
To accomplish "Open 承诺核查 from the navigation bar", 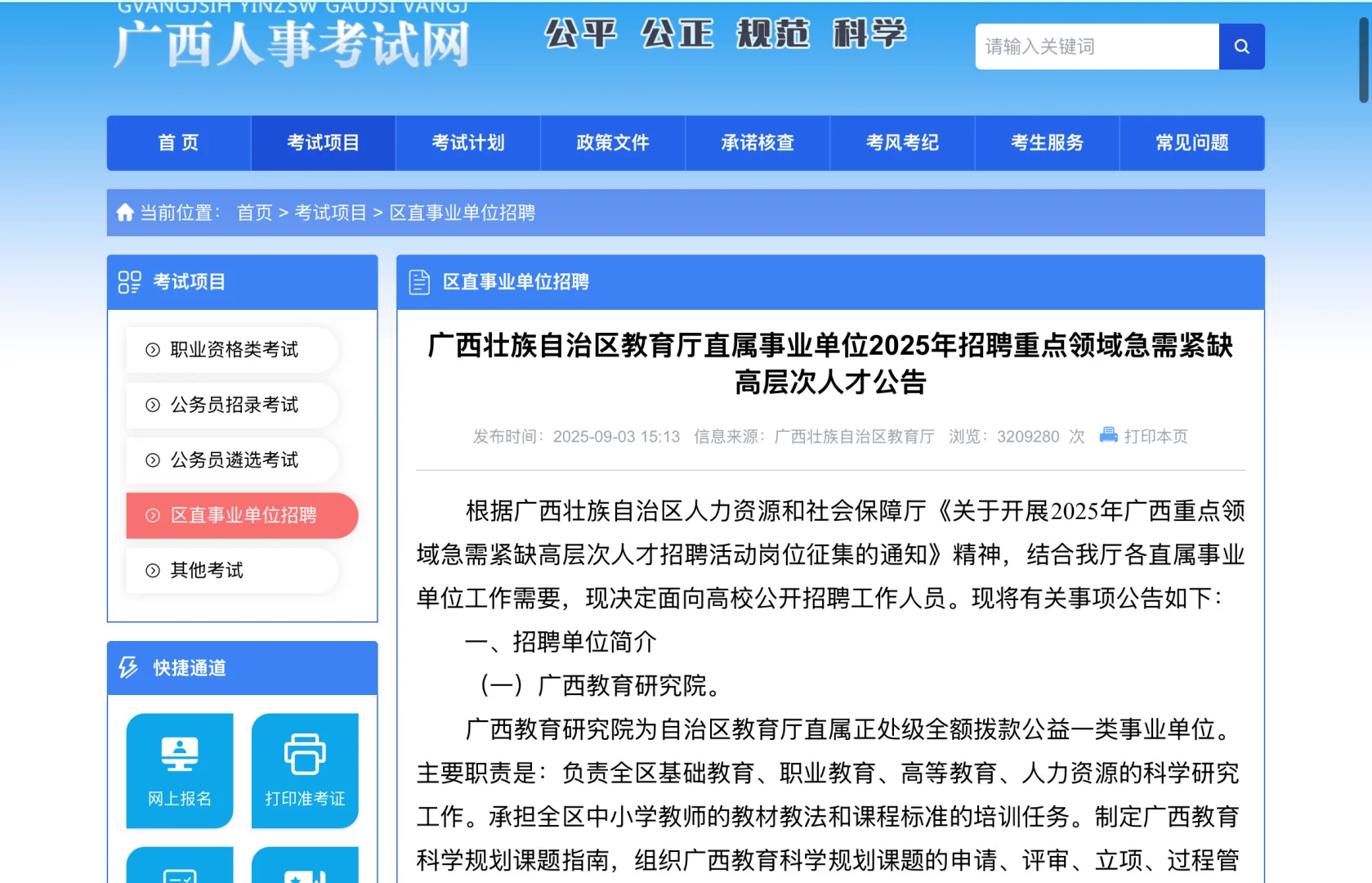I will point(758,143).
